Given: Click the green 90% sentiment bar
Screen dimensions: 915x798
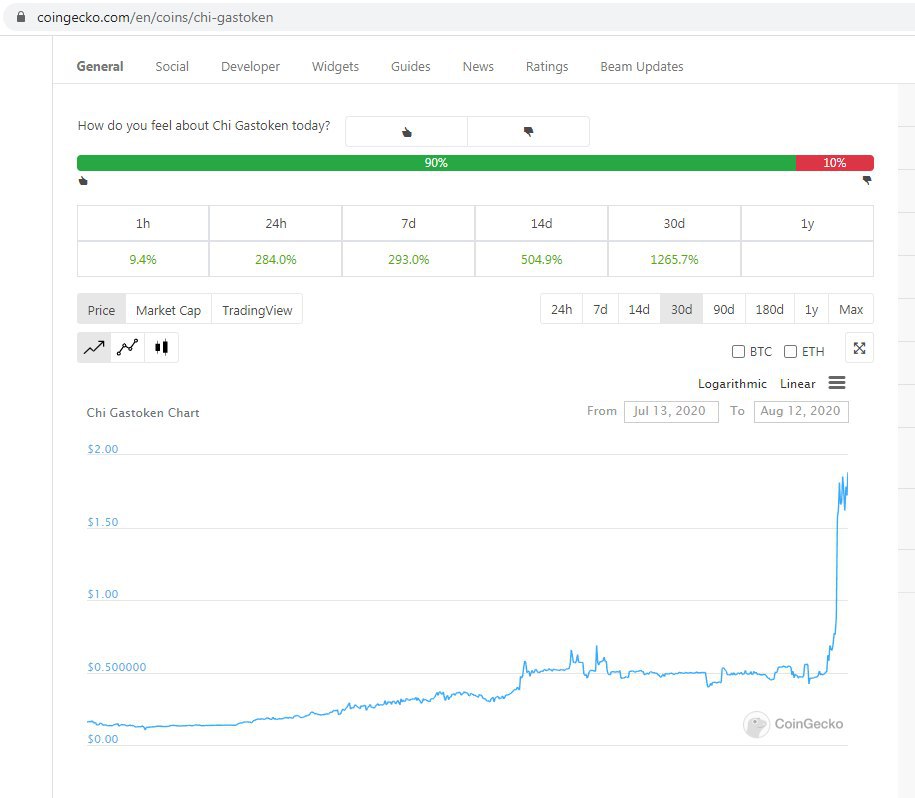Looking at the screenshot, I should [x=436, y=163].
